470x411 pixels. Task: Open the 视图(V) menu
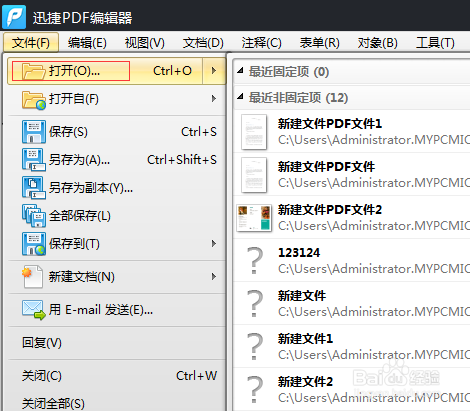tap(145, 43)
